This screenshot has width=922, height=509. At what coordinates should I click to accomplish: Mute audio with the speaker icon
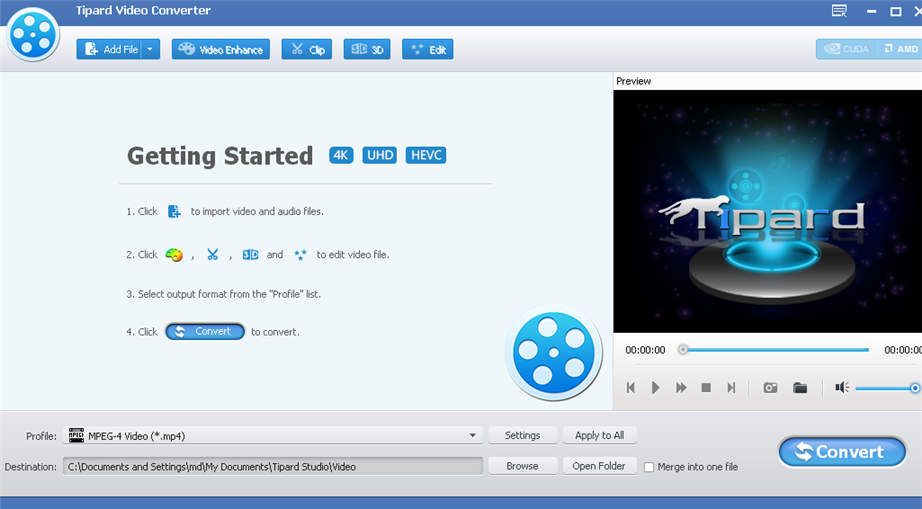pos(841,387)
